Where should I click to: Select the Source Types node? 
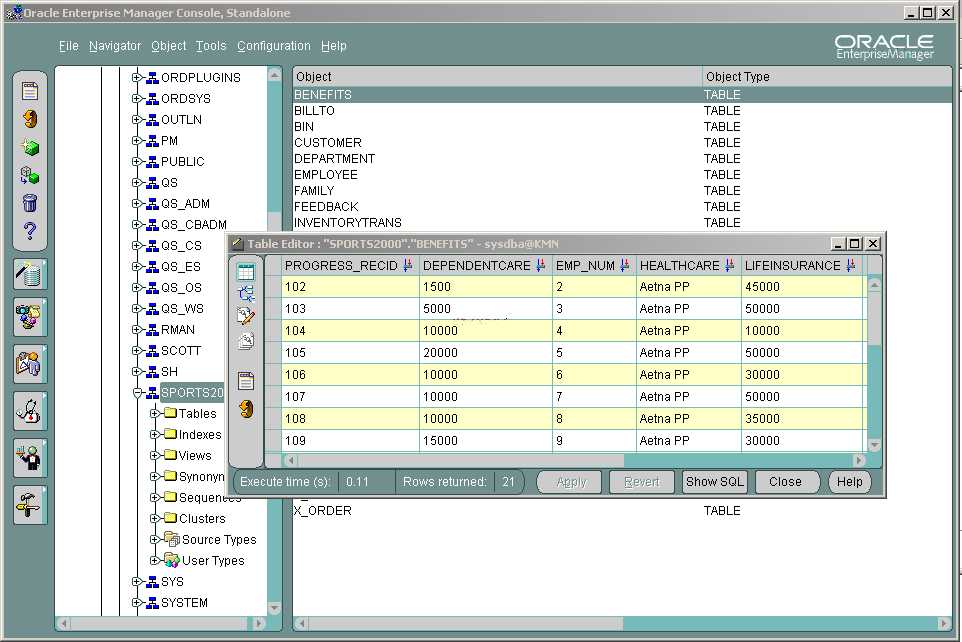219,540
